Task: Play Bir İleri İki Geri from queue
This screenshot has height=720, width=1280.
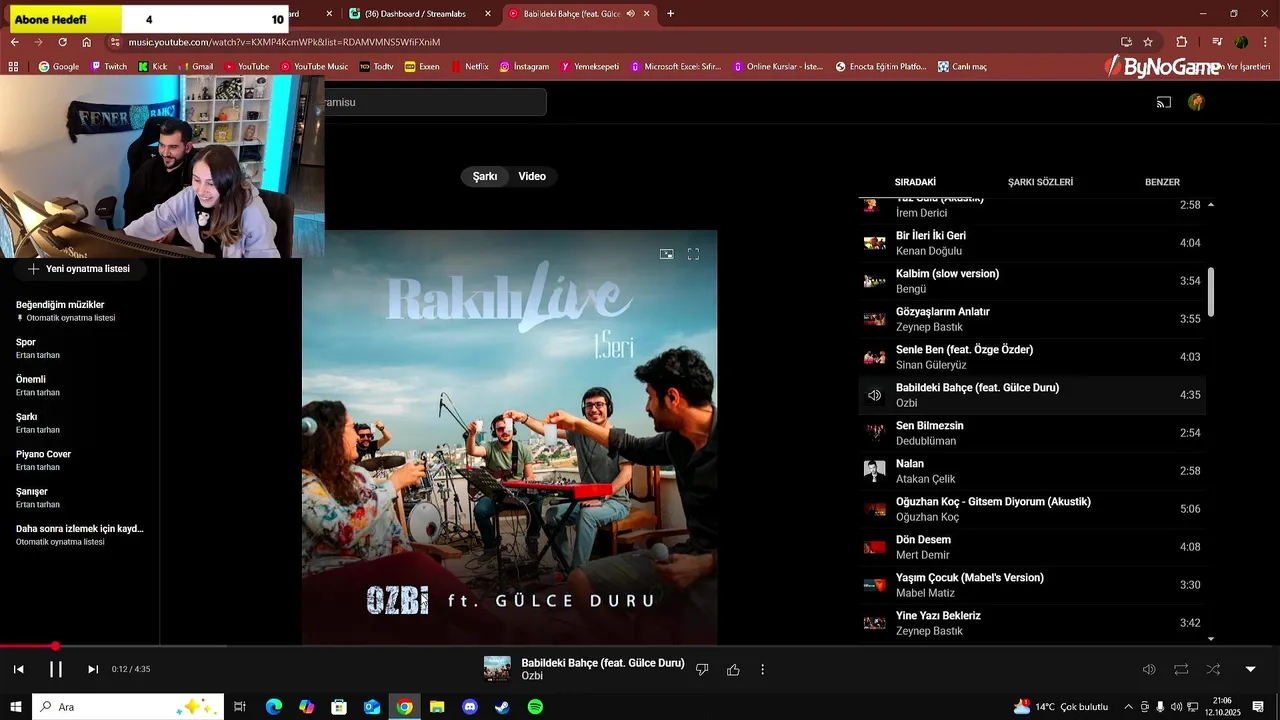Action: (1032, 243)
